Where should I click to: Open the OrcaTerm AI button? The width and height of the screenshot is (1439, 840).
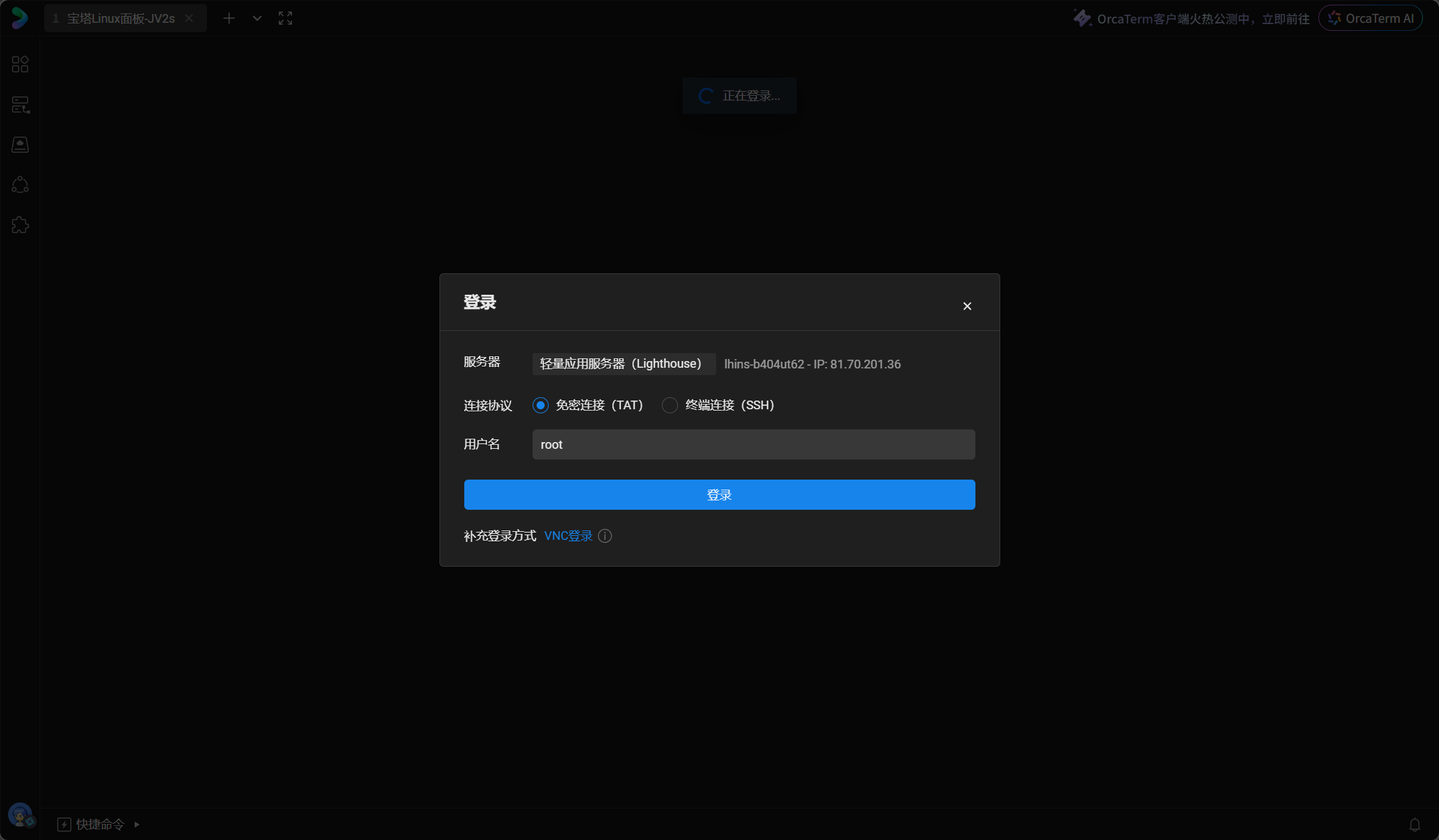pyautogui.click(x=1370, y=19)
